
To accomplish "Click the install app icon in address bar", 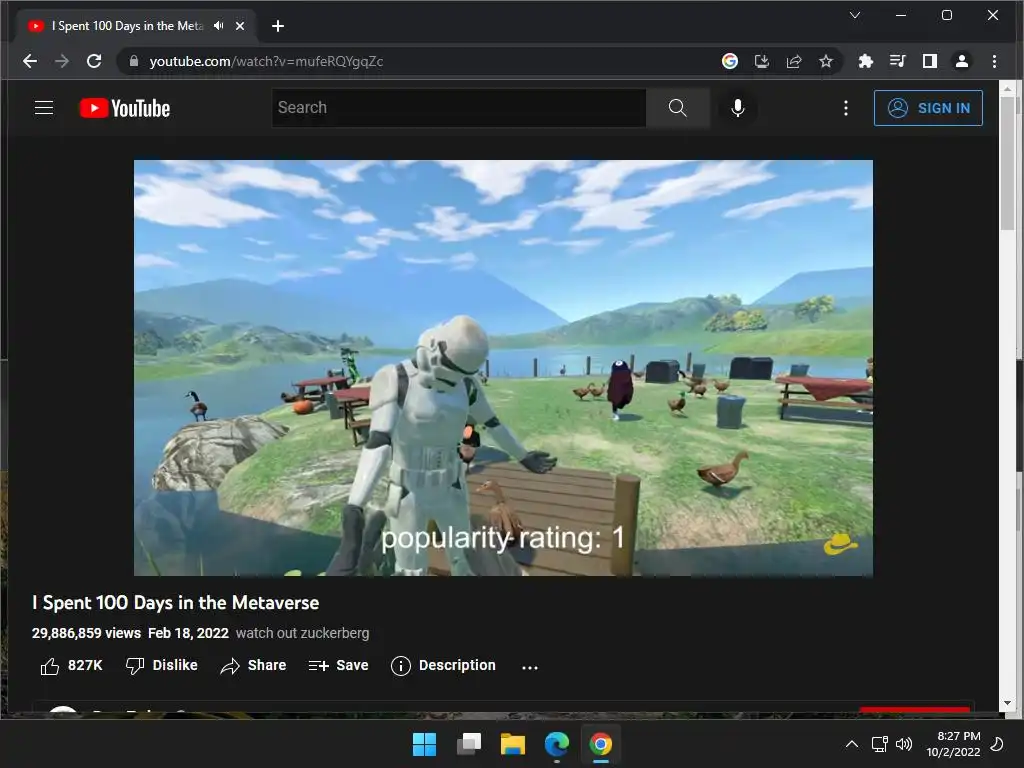I will coord(761,61).
